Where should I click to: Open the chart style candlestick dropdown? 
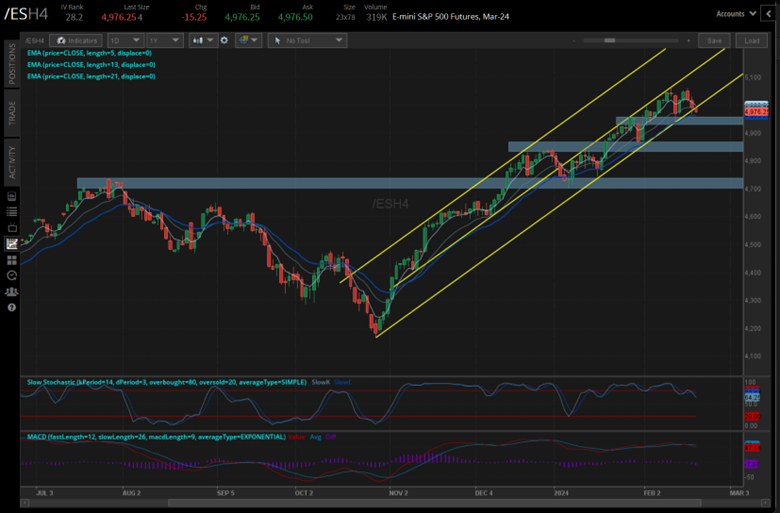203,40
